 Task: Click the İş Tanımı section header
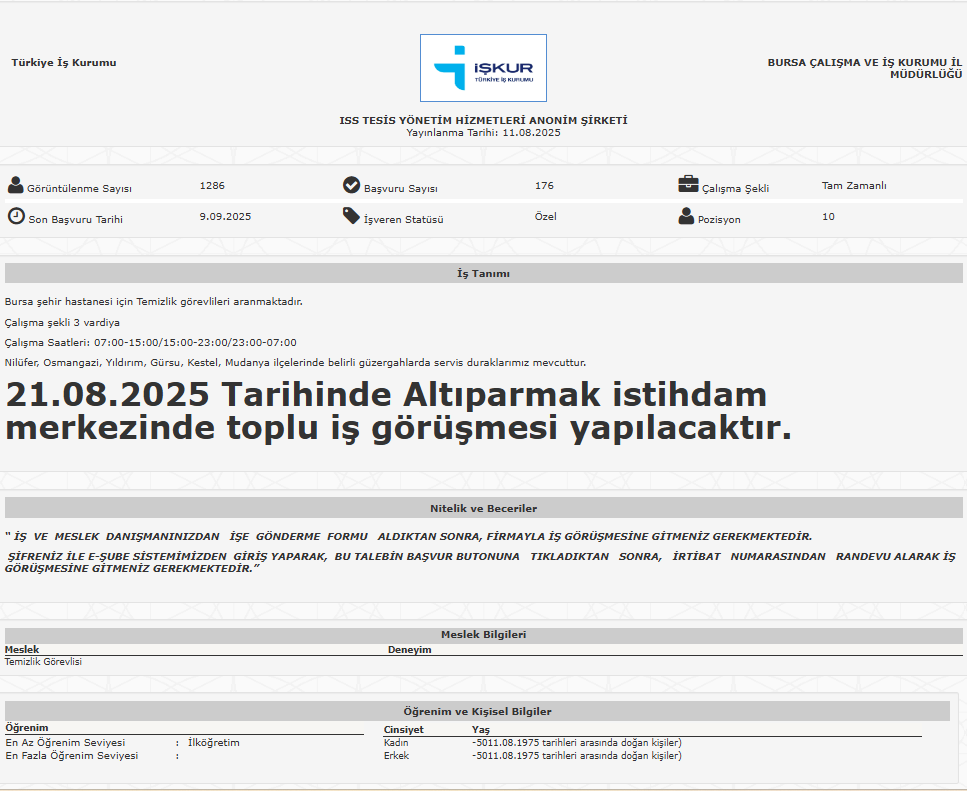click(484, 273)
